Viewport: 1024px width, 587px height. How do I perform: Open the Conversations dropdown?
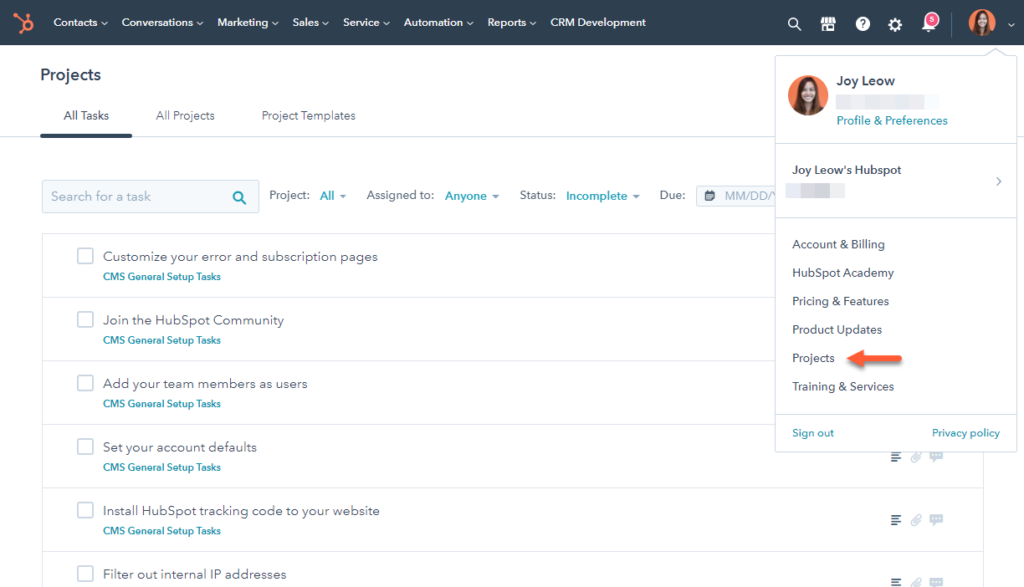pos(162,23)
